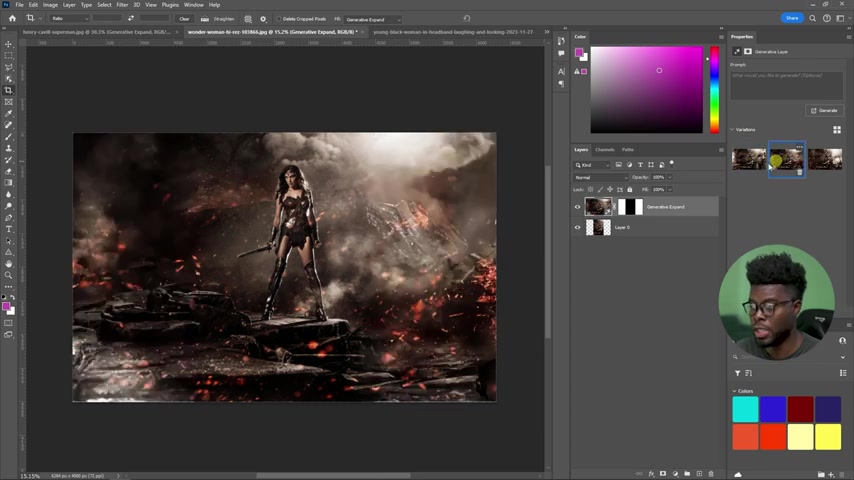
Task: Open the Opacity slider dropdown arrow
Action: pyautogui.click(x=670, y=178)
